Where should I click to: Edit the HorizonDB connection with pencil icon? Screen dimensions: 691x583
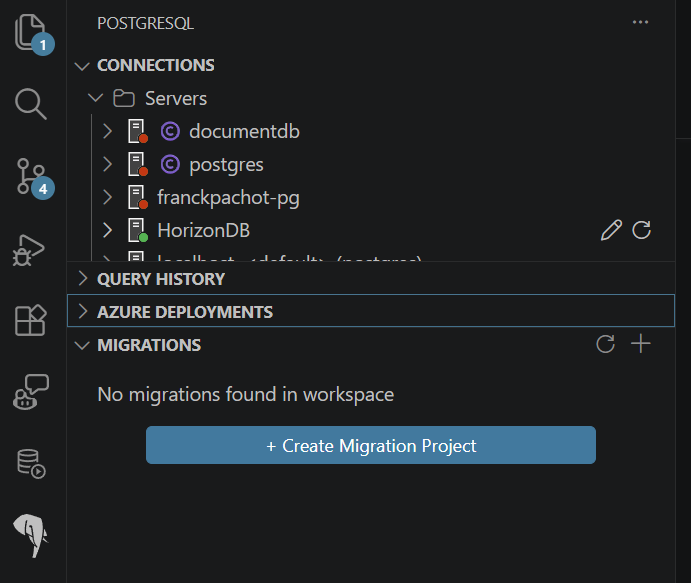click(611, 230)
